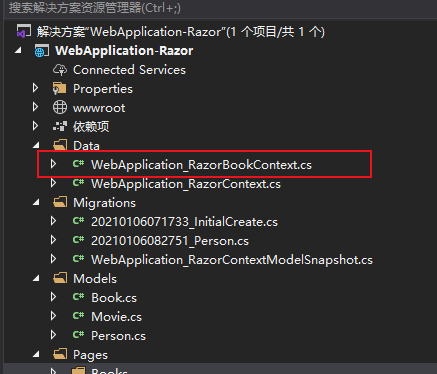
Task: Select the Migrations folder label
Action: coord(104,203)
